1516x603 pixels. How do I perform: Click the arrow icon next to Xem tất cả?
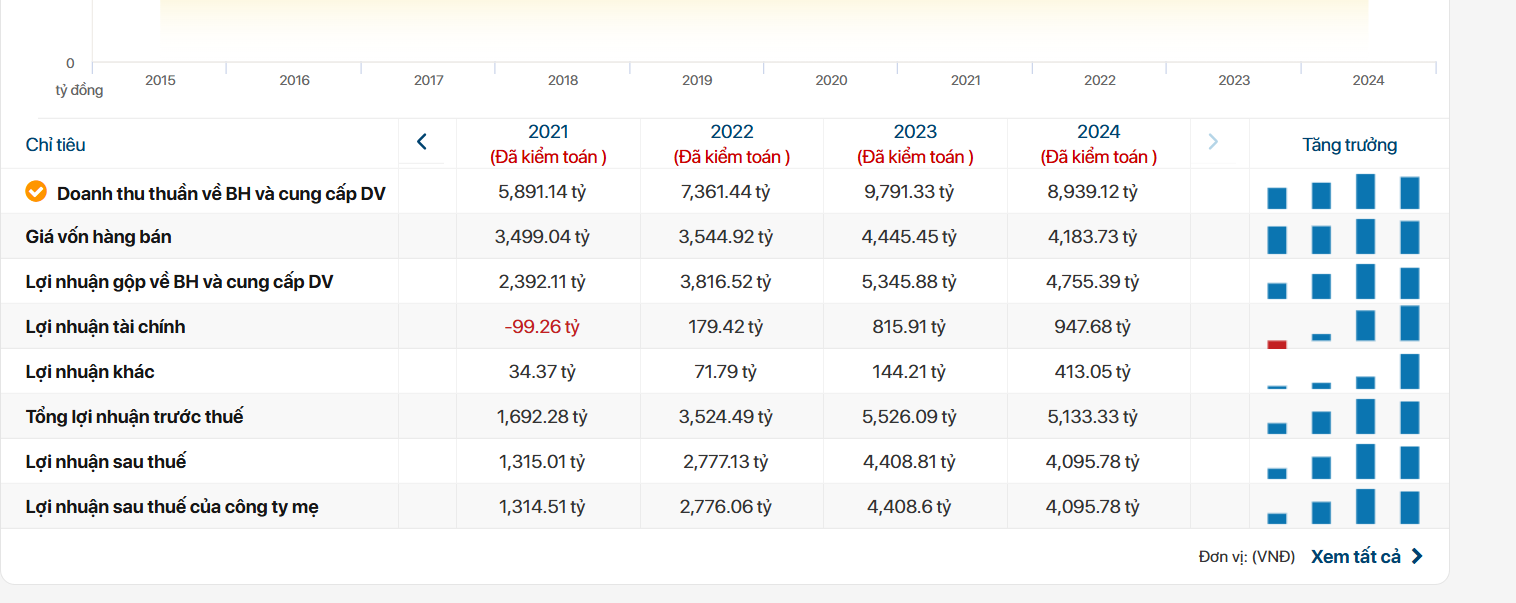pyautogui.click(x=1417, y=557)
